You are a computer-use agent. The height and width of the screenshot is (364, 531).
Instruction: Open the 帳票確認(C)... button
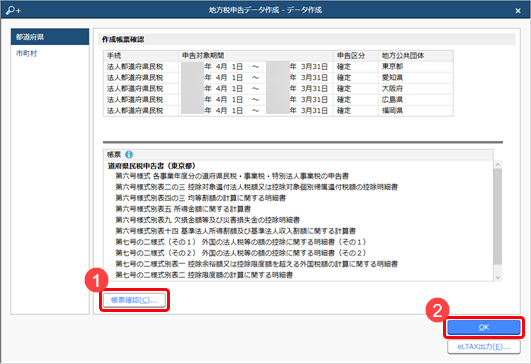[x=134, y=300]
